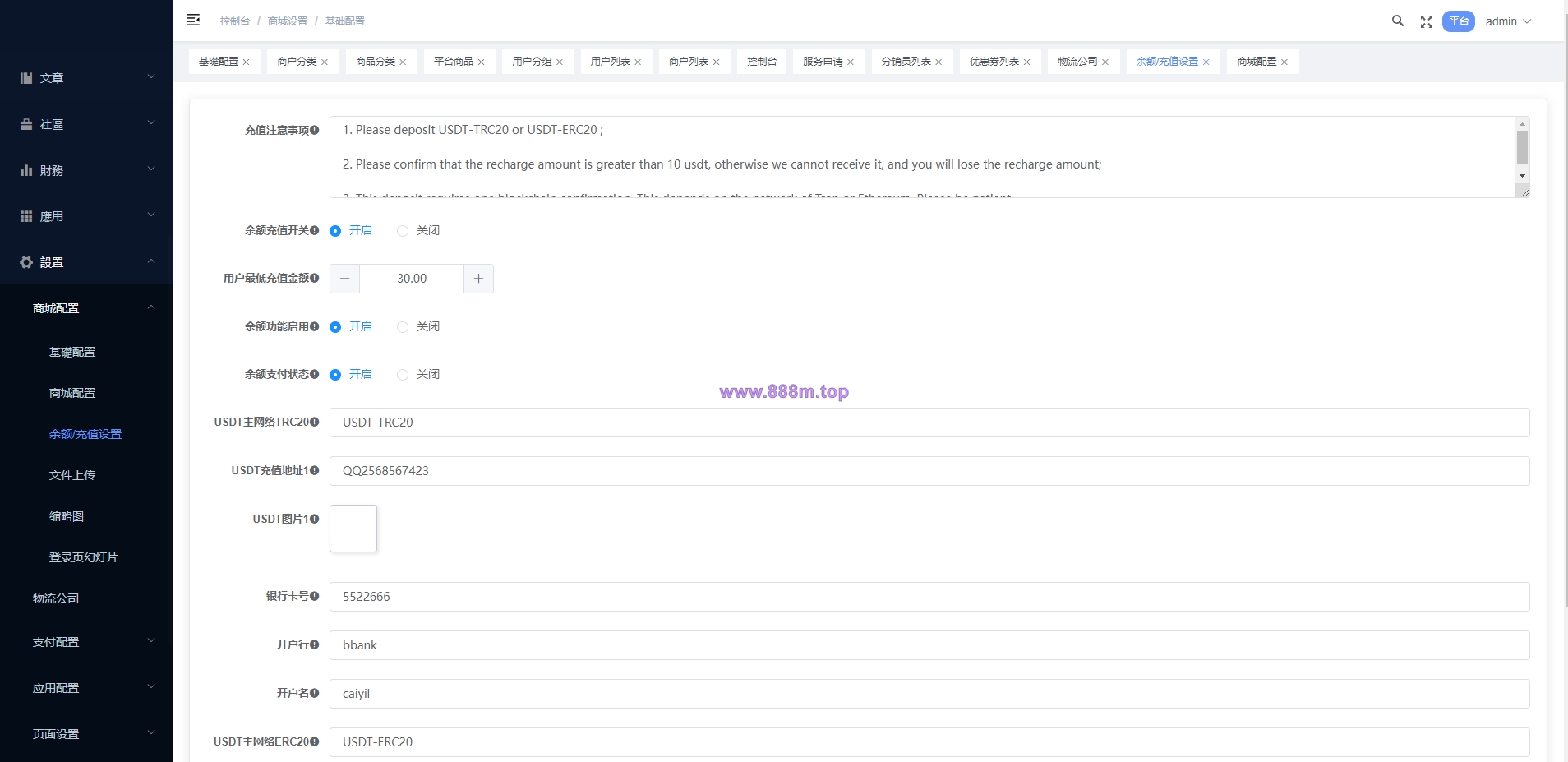Collapse the 商城配置 submenu

coord(151,307)
